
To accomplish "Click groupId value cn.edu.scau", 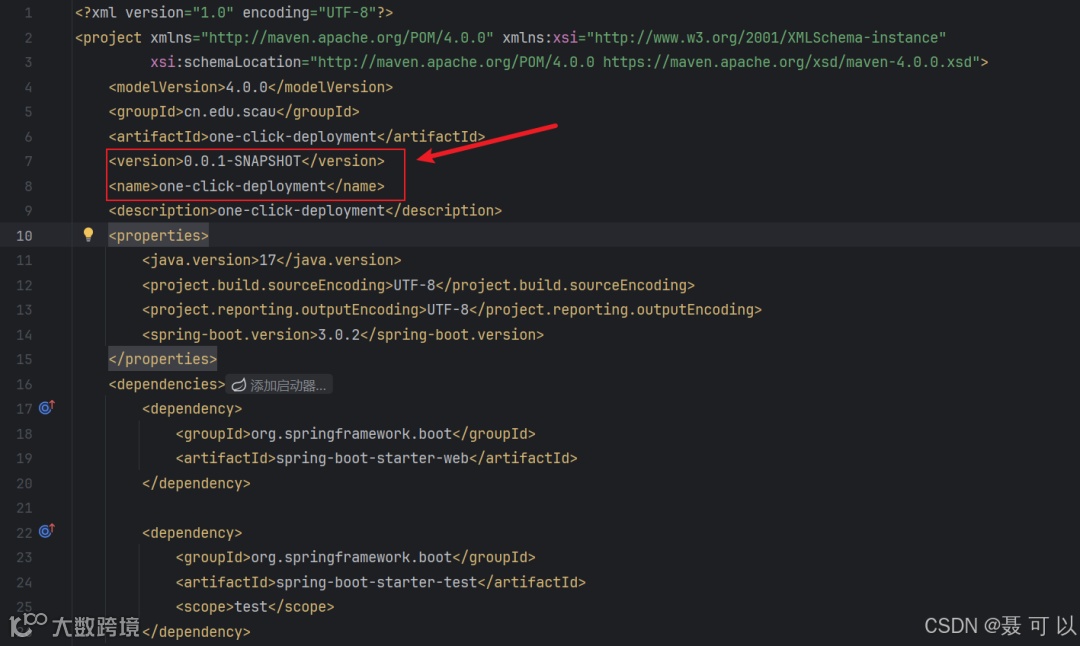I will pyautogui.click(x=230, y=112).
